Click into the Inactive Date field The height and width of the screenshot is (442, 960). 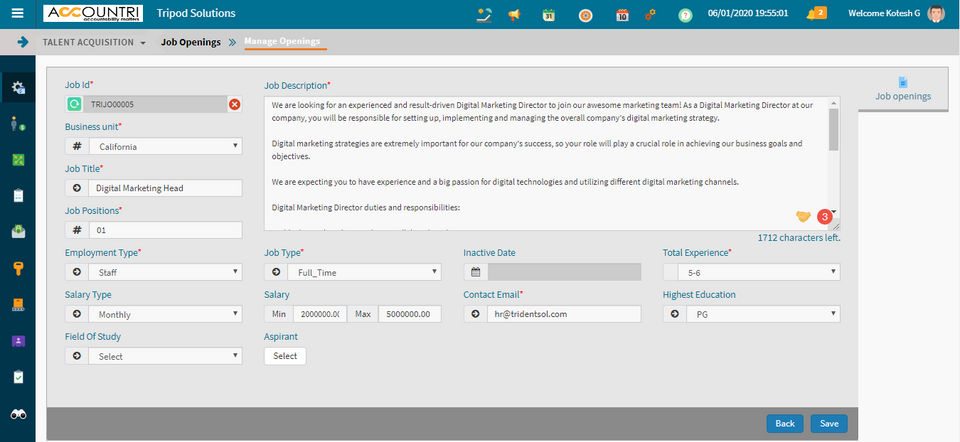click(564, 272)
